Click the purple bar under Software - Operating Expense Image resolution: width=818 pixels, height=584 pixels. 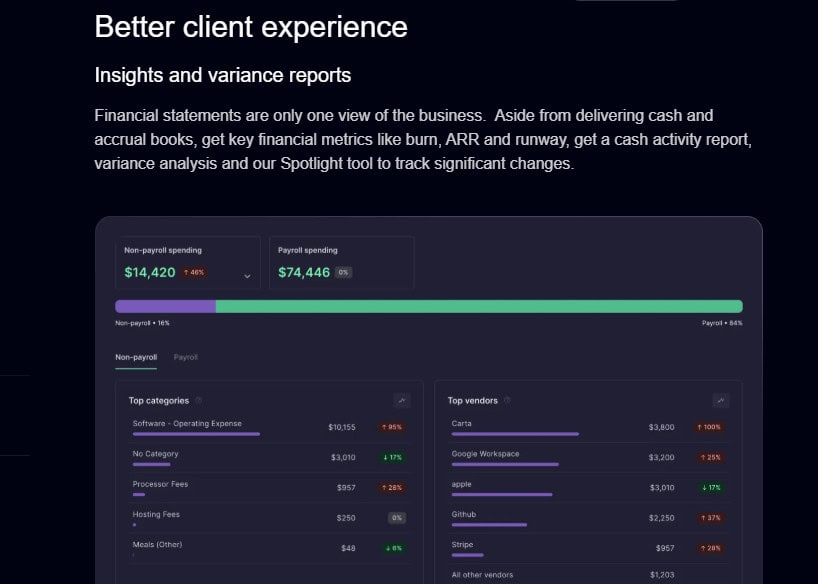click(196, 434)
